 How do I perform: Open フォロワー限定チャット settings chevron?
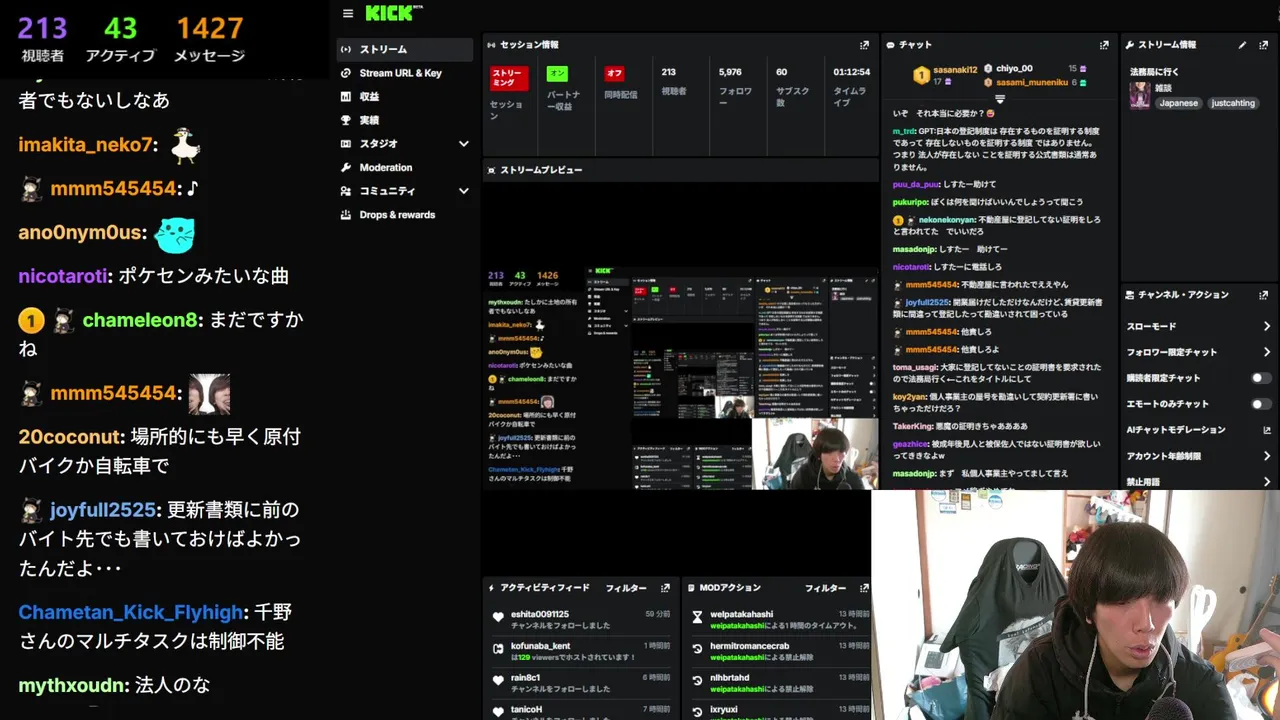click(x=1267, y=352)
